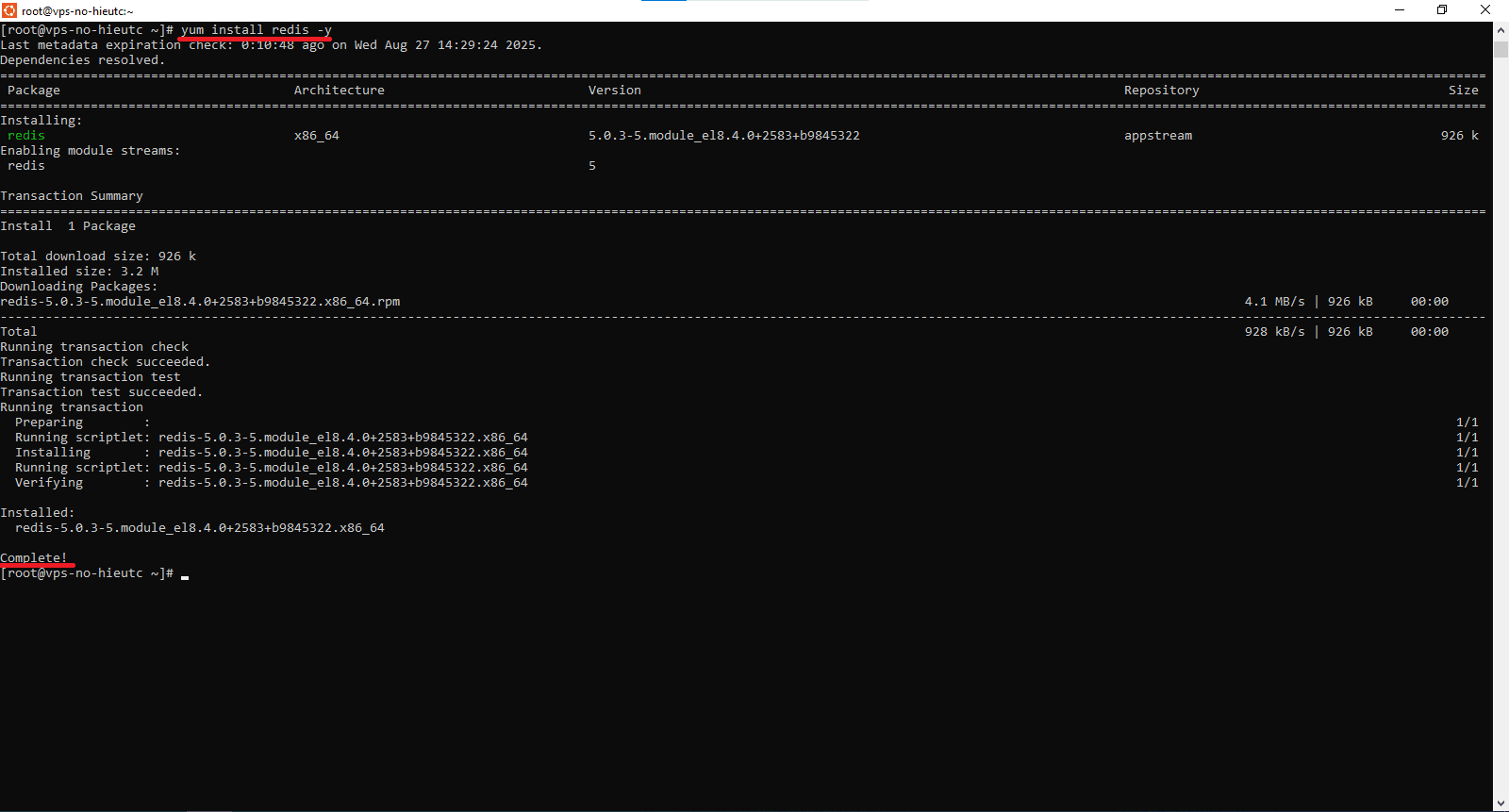Image resolution: width=1509 pixels, height=812 pixels.
Task: Minimize the terminal window
Action: [1400, 10]
